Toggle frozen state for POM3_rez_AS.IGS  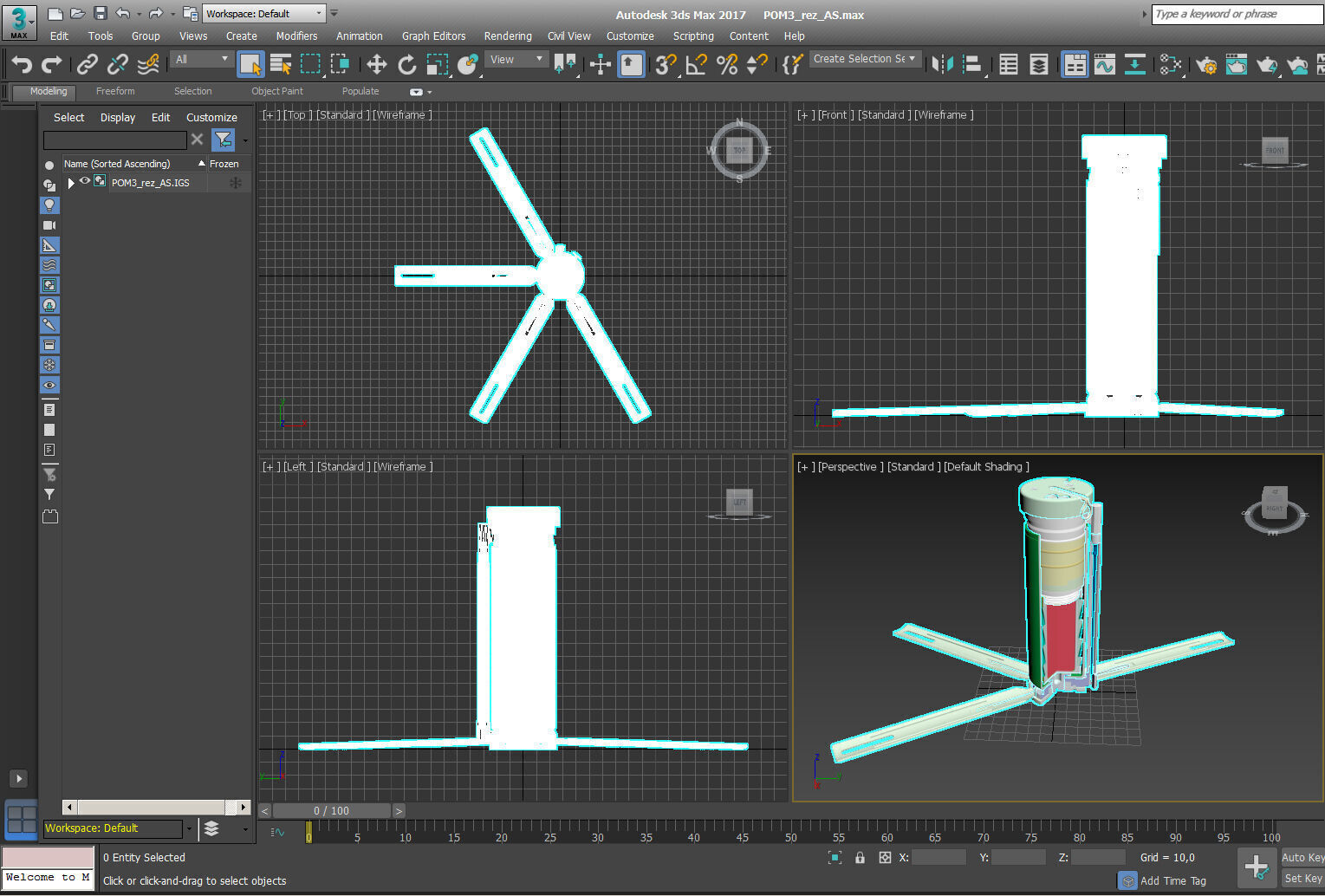coord(235,183)
